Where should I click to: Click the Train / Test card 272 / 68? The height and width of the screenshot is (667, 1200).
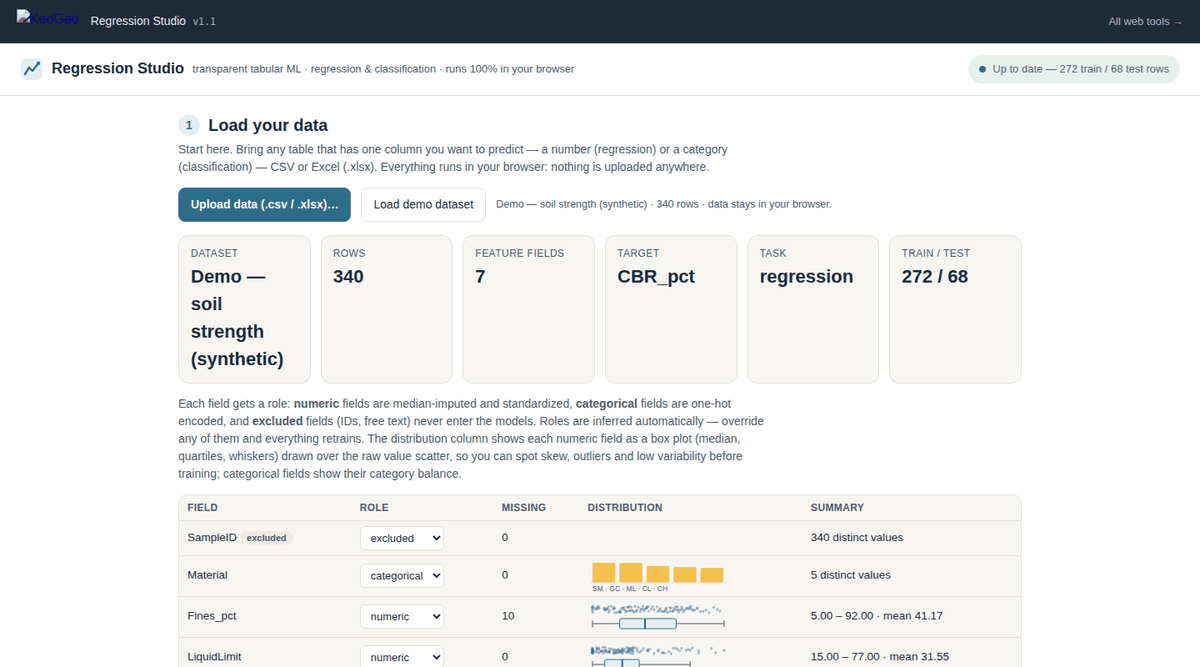(955, 309)
